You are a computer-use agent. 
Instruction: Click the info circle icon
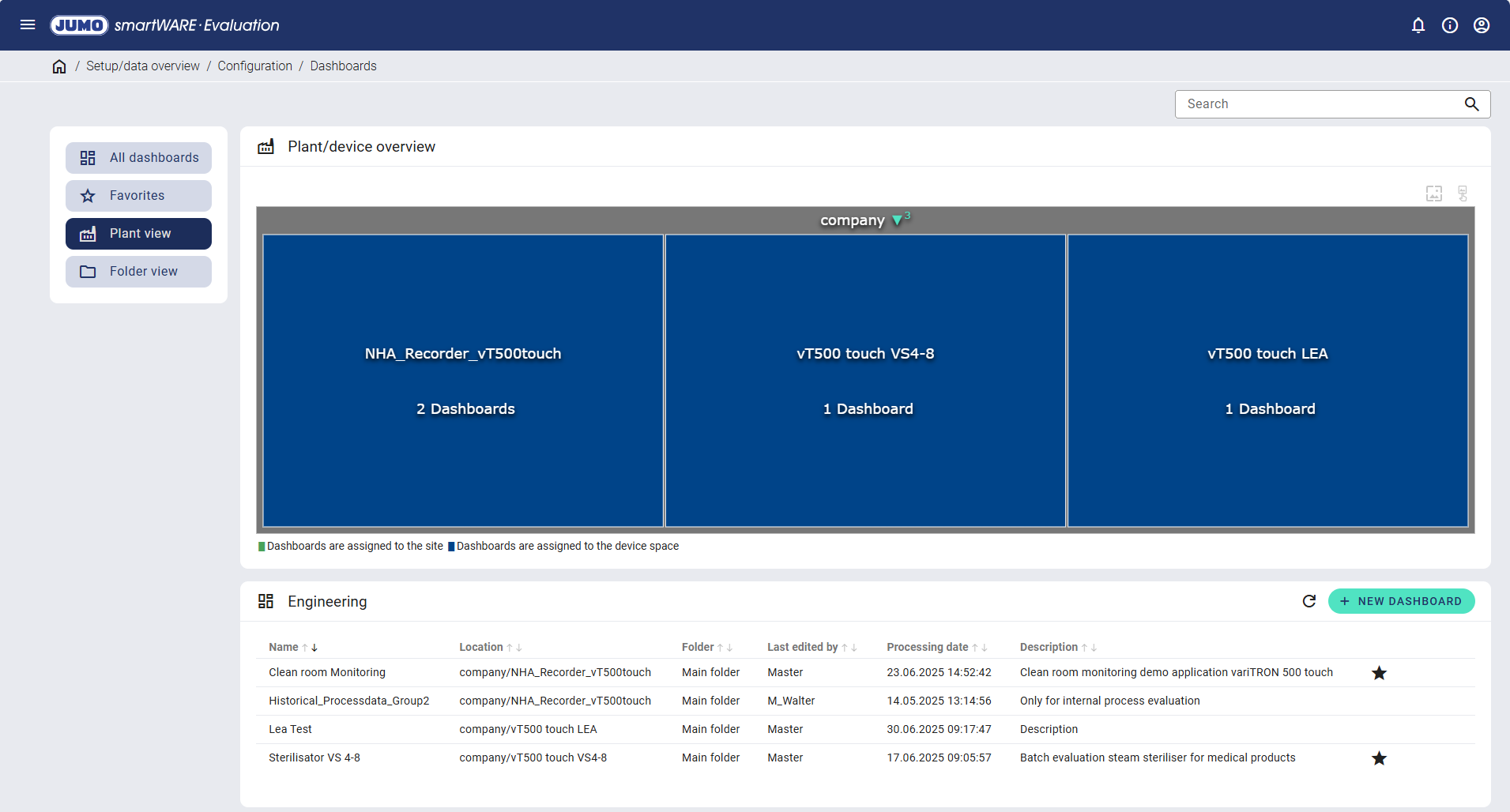coord(1449,25)
